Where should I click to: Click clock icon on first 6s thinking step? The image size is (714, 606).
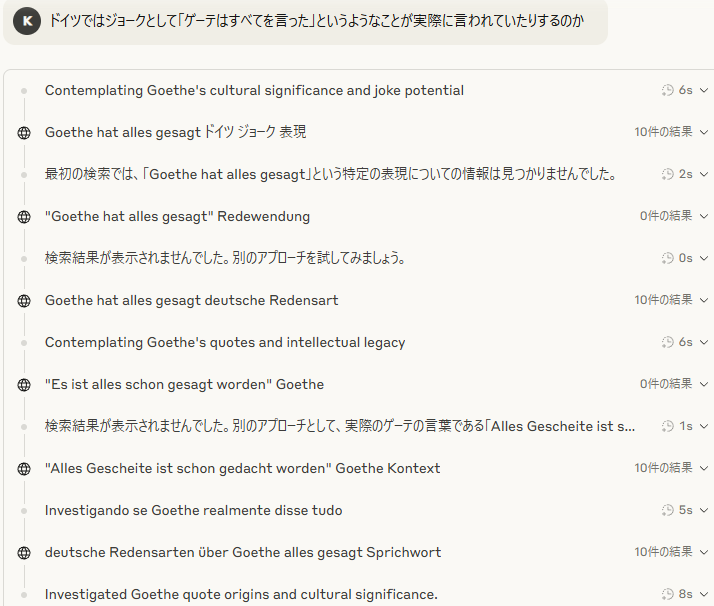668,90
